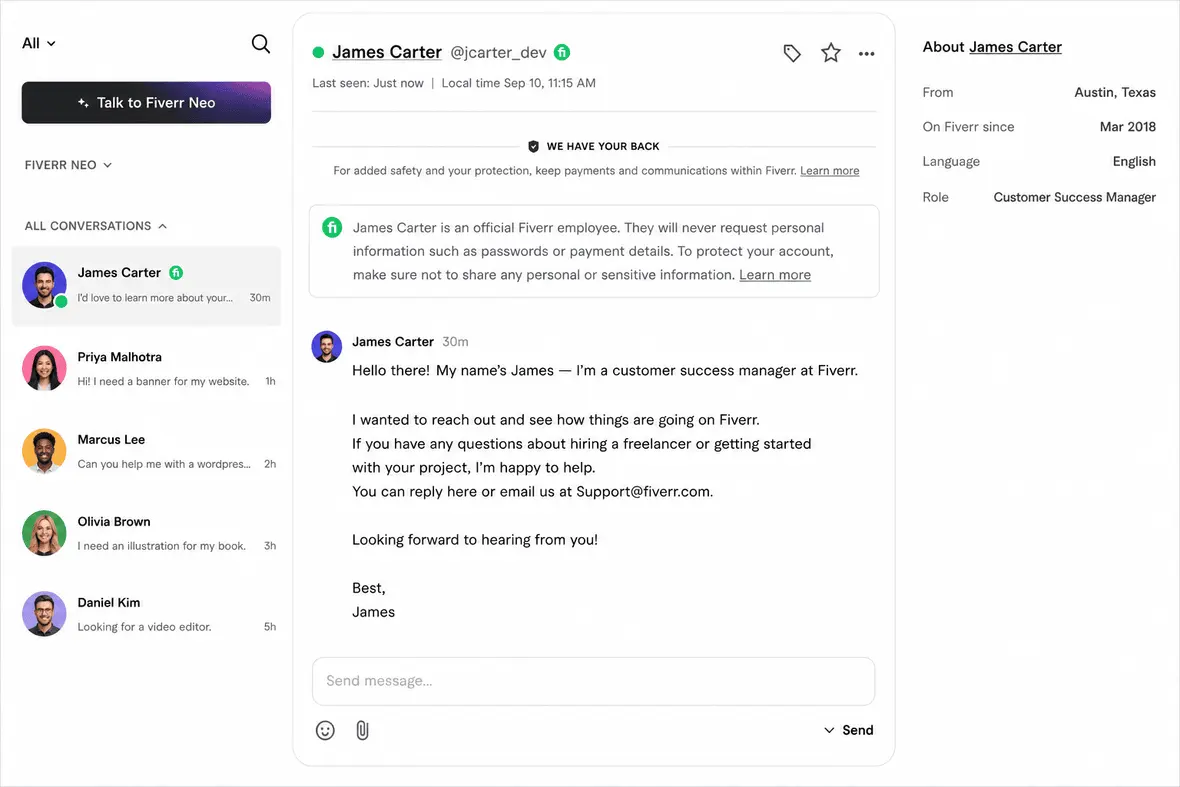Click Fiverr badge beside James Carter in list
1180x787 pixels.
(x=176, y=272)
